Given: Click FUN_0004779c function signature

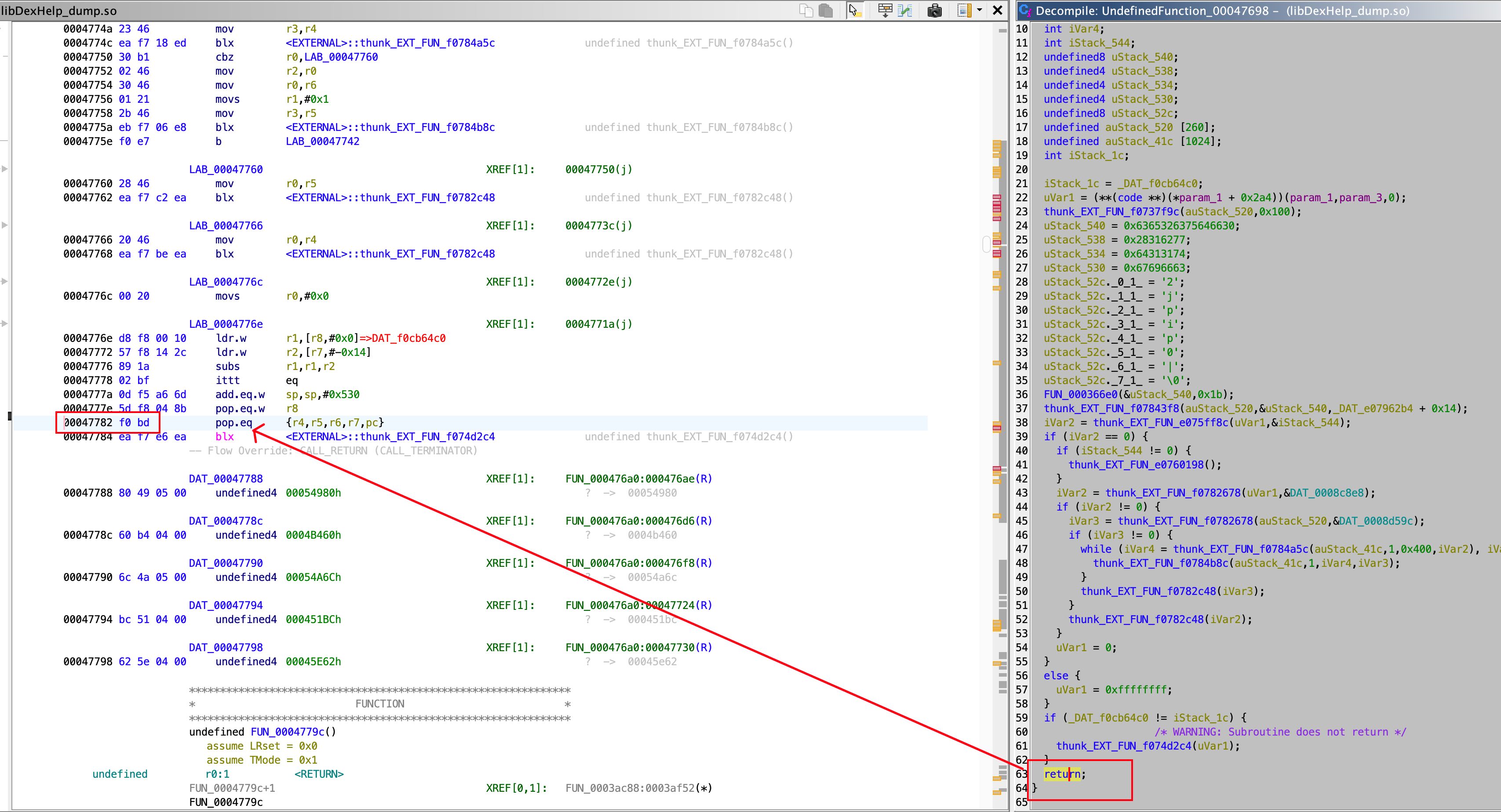Looking at the screenshot, I should pyautogui.click(x=262, y=732).
